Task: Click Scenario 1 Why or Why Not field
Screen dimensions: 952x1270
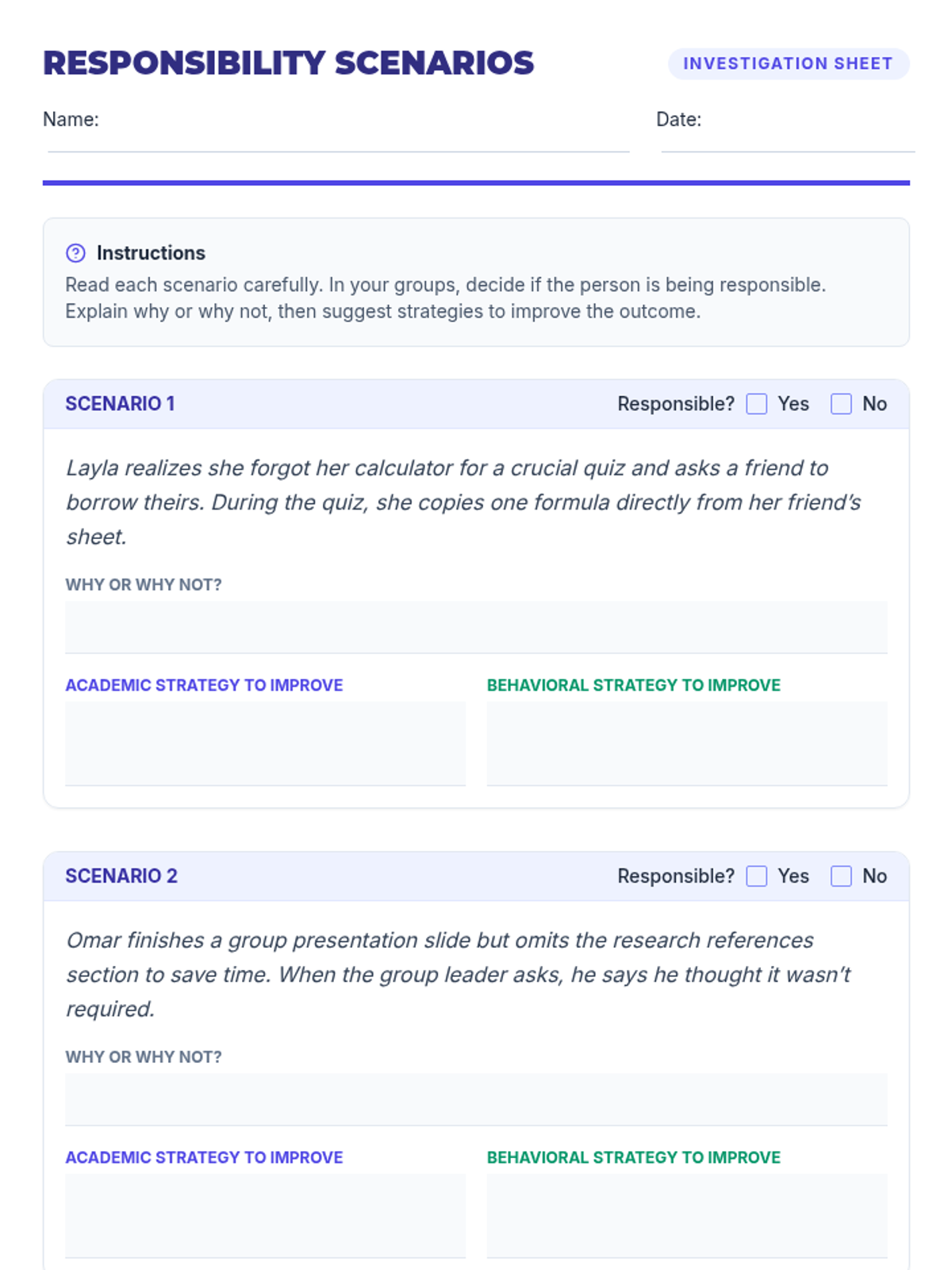Action: click(476, 627)
